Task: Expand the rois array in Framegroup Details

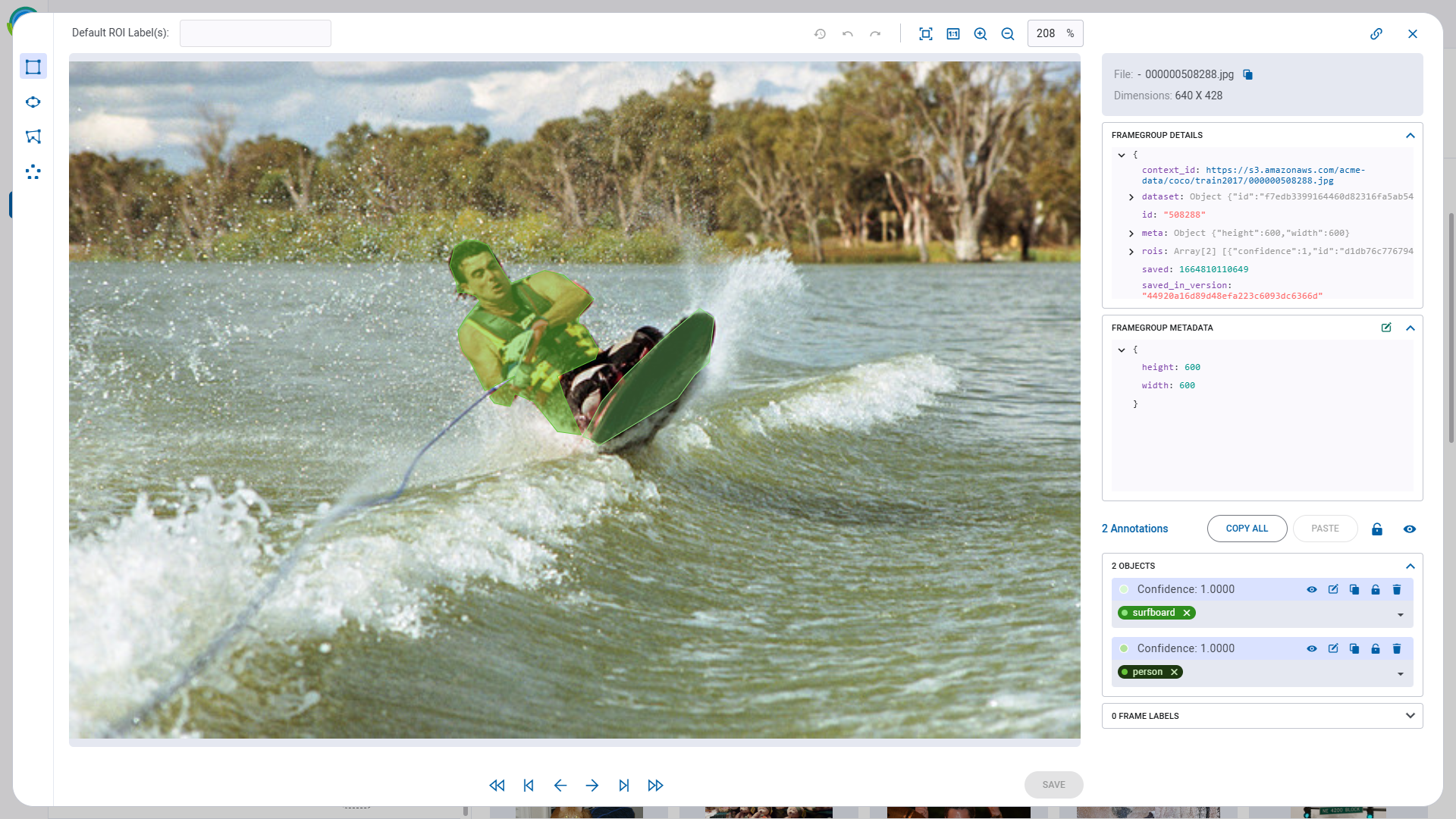Action: (x=1131, y=251)
